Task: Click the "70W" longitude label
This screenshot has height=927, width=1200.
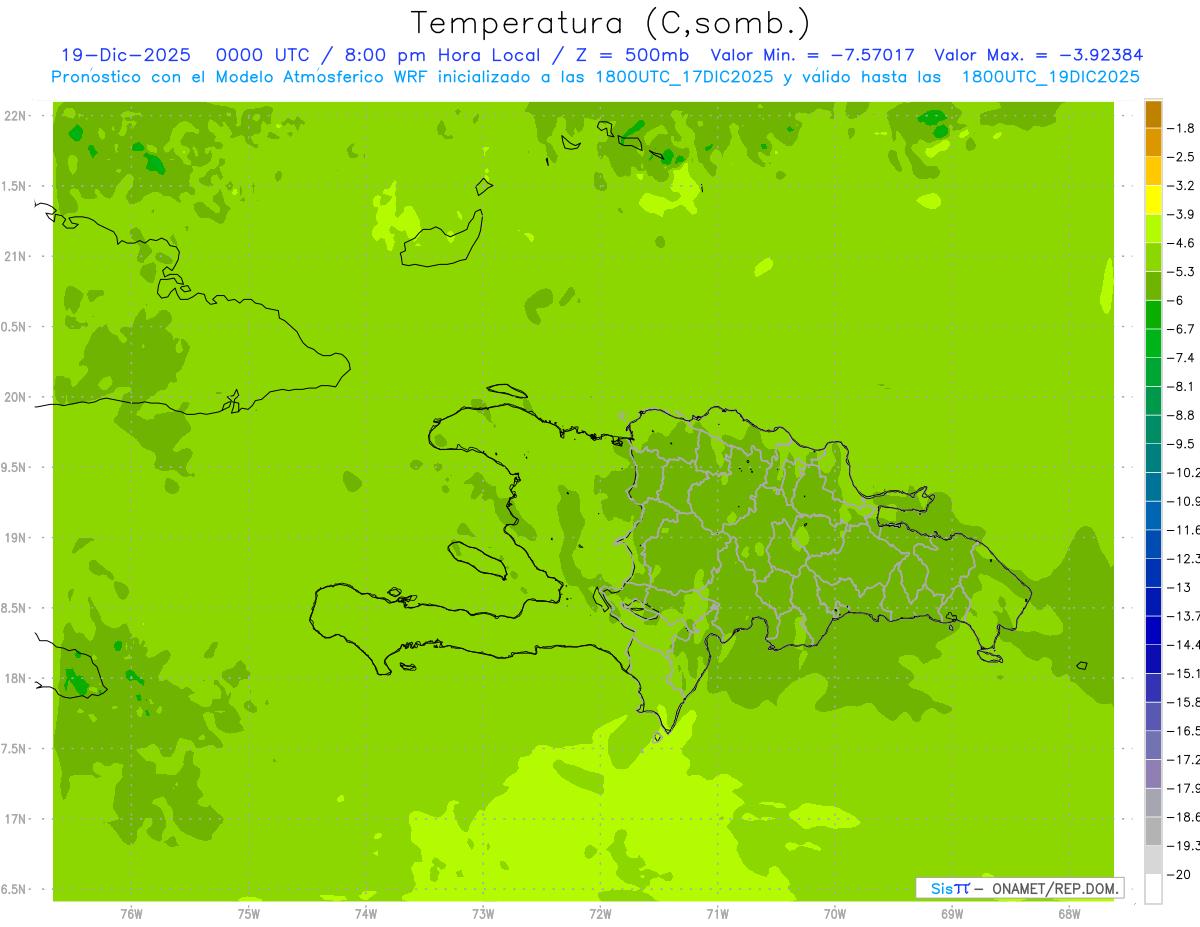Action: click(x=834, y=914)
